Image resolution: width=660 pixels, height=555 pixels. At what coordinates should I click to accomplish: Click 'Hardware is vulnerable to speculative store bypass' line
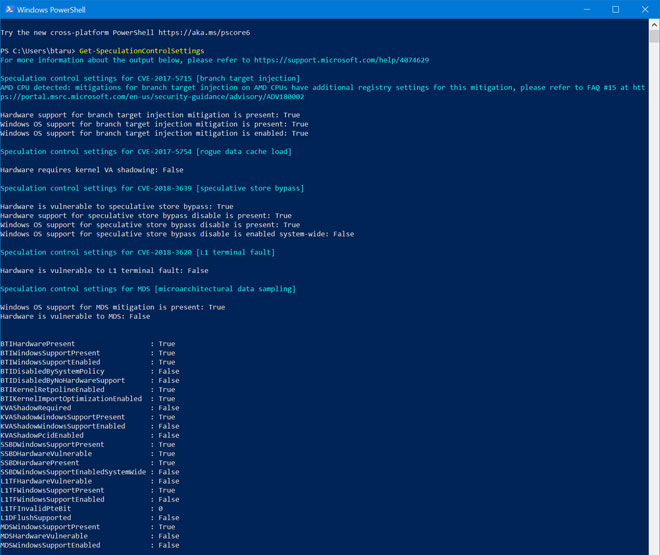[x=117, y=207]
